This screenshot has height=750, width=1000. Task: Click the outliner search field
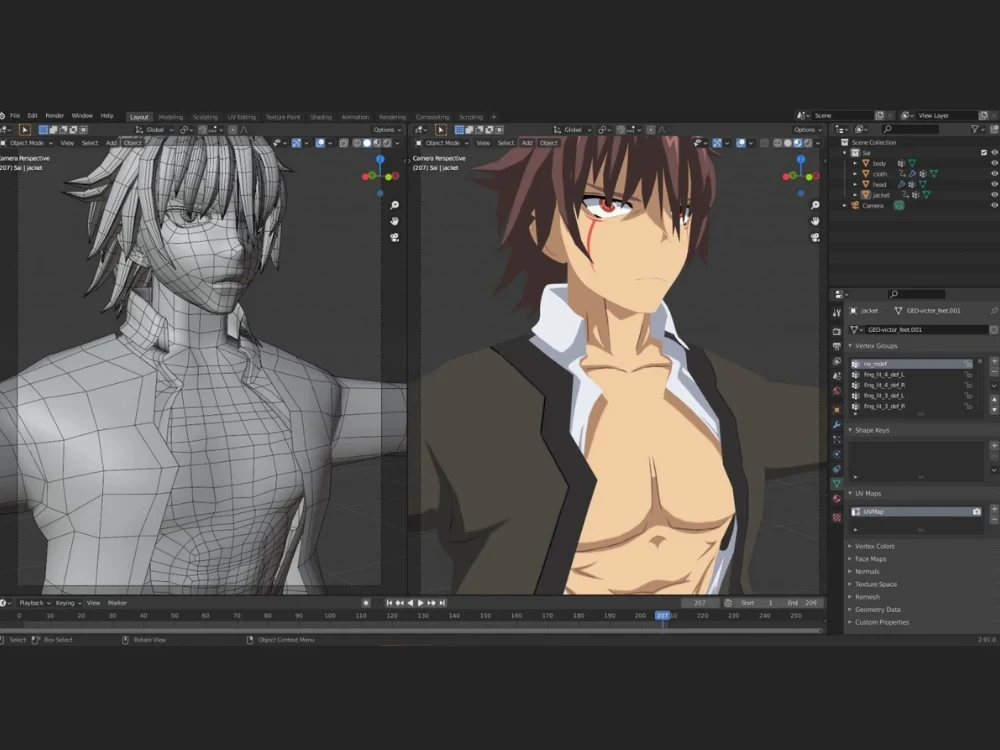(910, 129)
